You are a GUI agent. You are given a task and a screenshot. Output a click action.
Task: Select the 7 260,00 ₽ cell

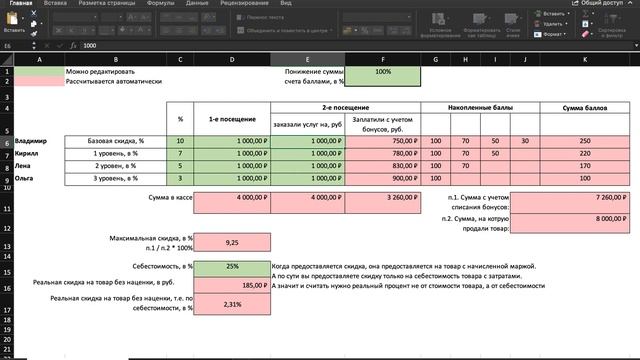pyautogui.click(x=570, y=202)
